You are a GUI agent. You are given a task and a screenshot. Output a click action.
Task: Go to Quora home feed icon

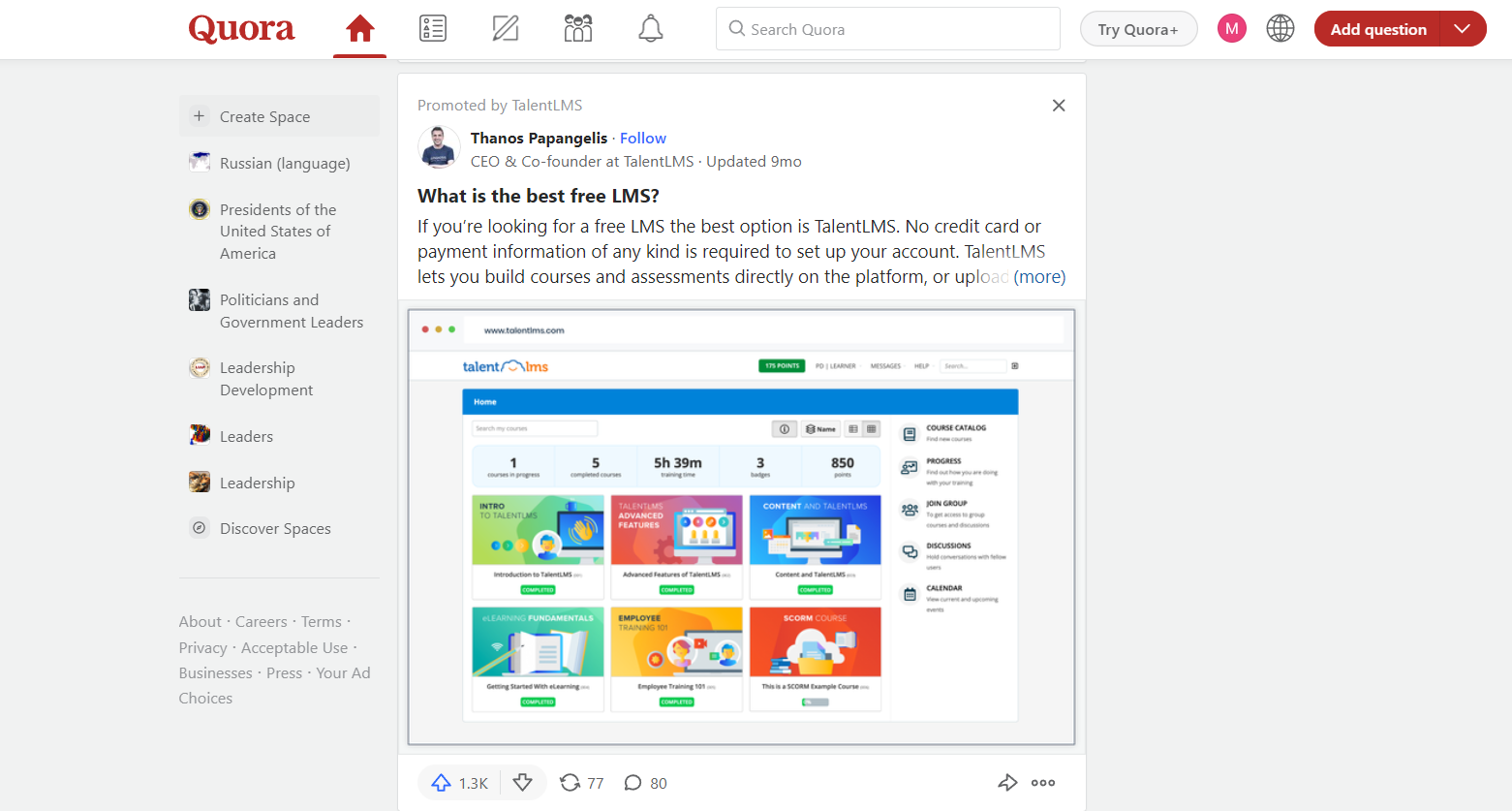click(360, 29)
